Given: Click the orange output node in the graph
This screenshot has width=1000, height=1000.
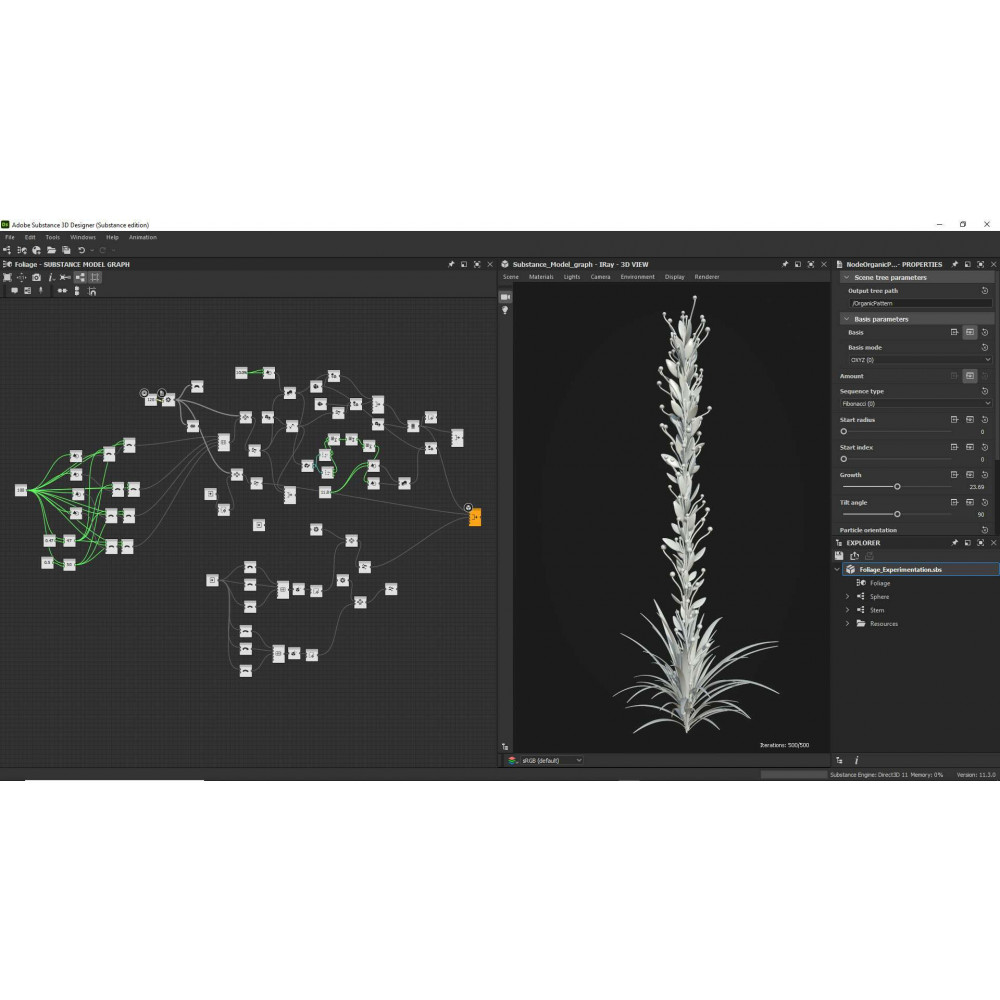Looking at the screenshot, I should click(475, 517).
